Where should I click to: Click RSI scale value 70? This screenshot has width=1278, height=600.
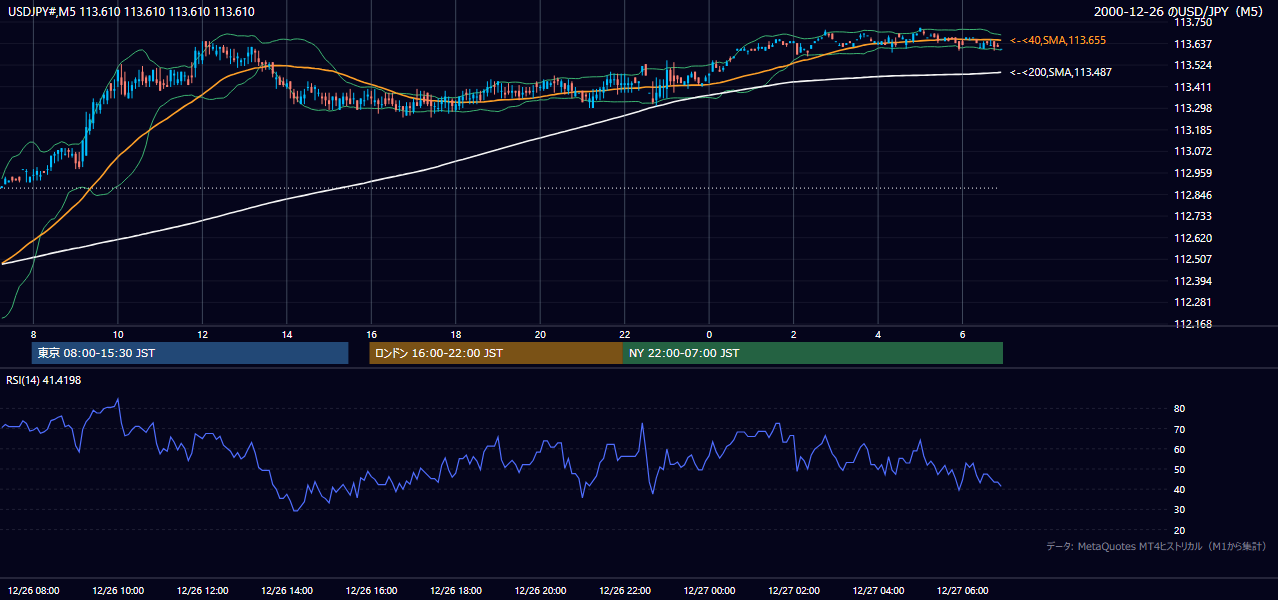pyautogui.click(x=1180, y=429)
